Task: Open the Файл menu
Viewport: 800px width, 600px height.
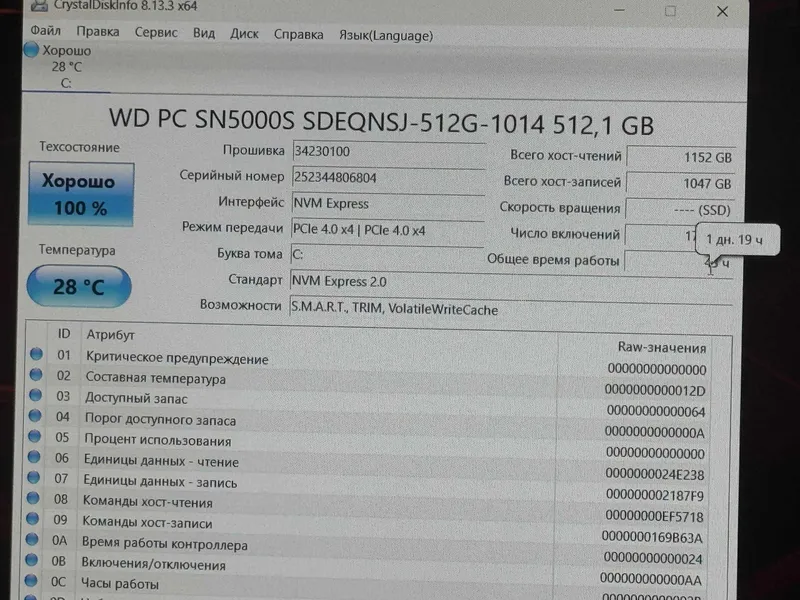Action: (x=45, y=31)
